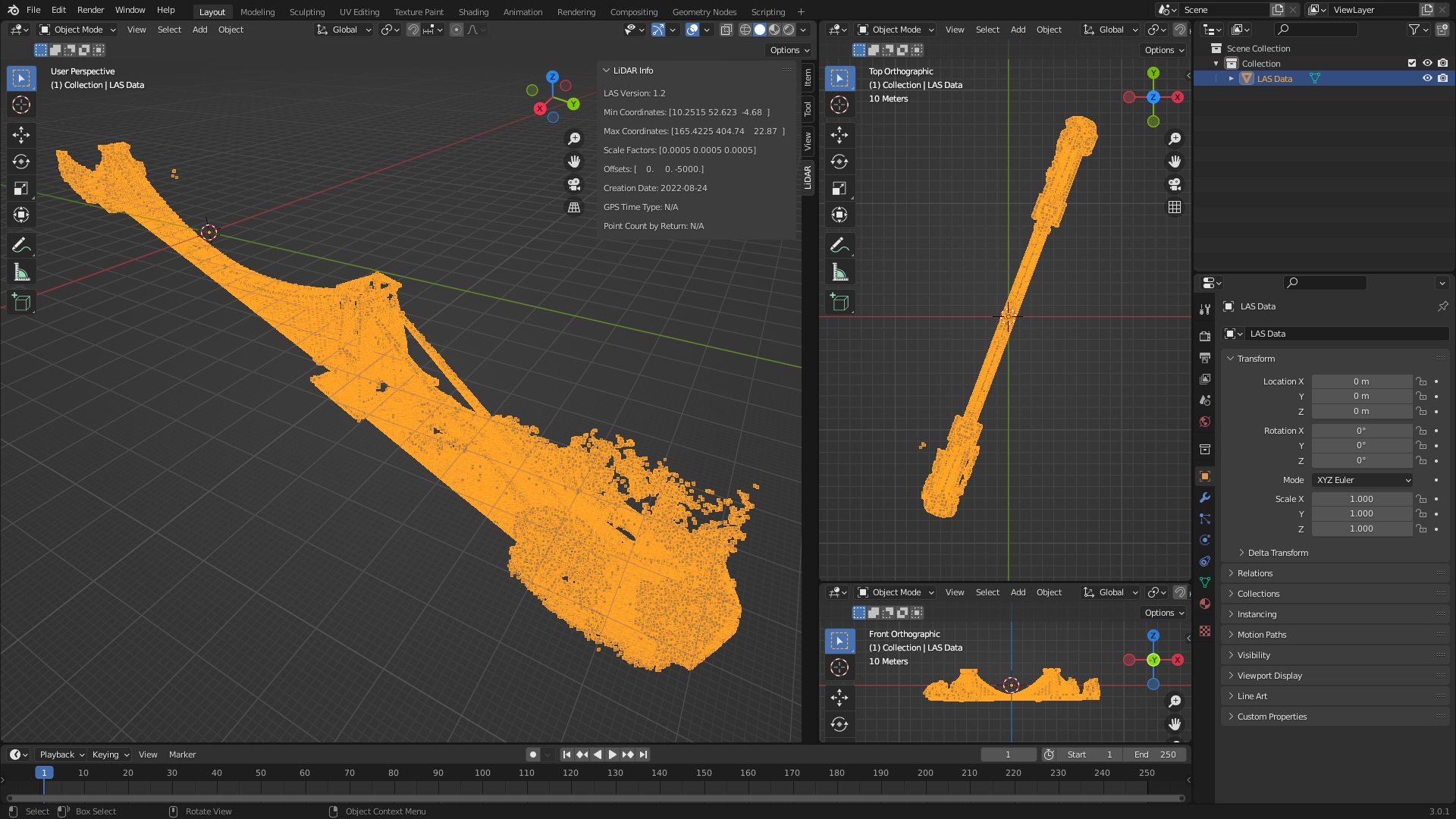Image resolution: width=1456 pixels, height=819 pixels.
Task: Click the Scale X value field
Action: point(1361,499)
